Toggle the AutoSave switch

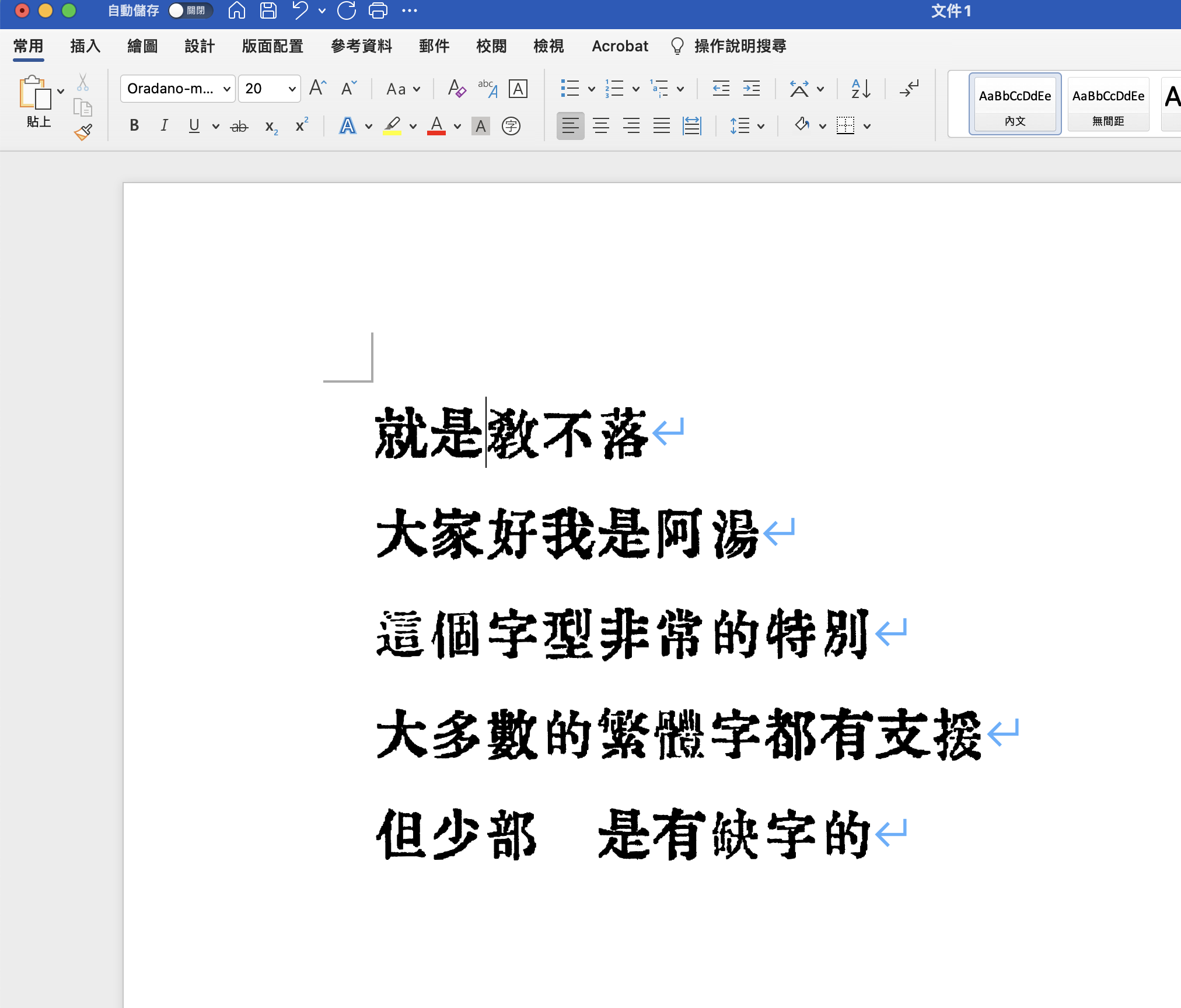coord(190,10)
